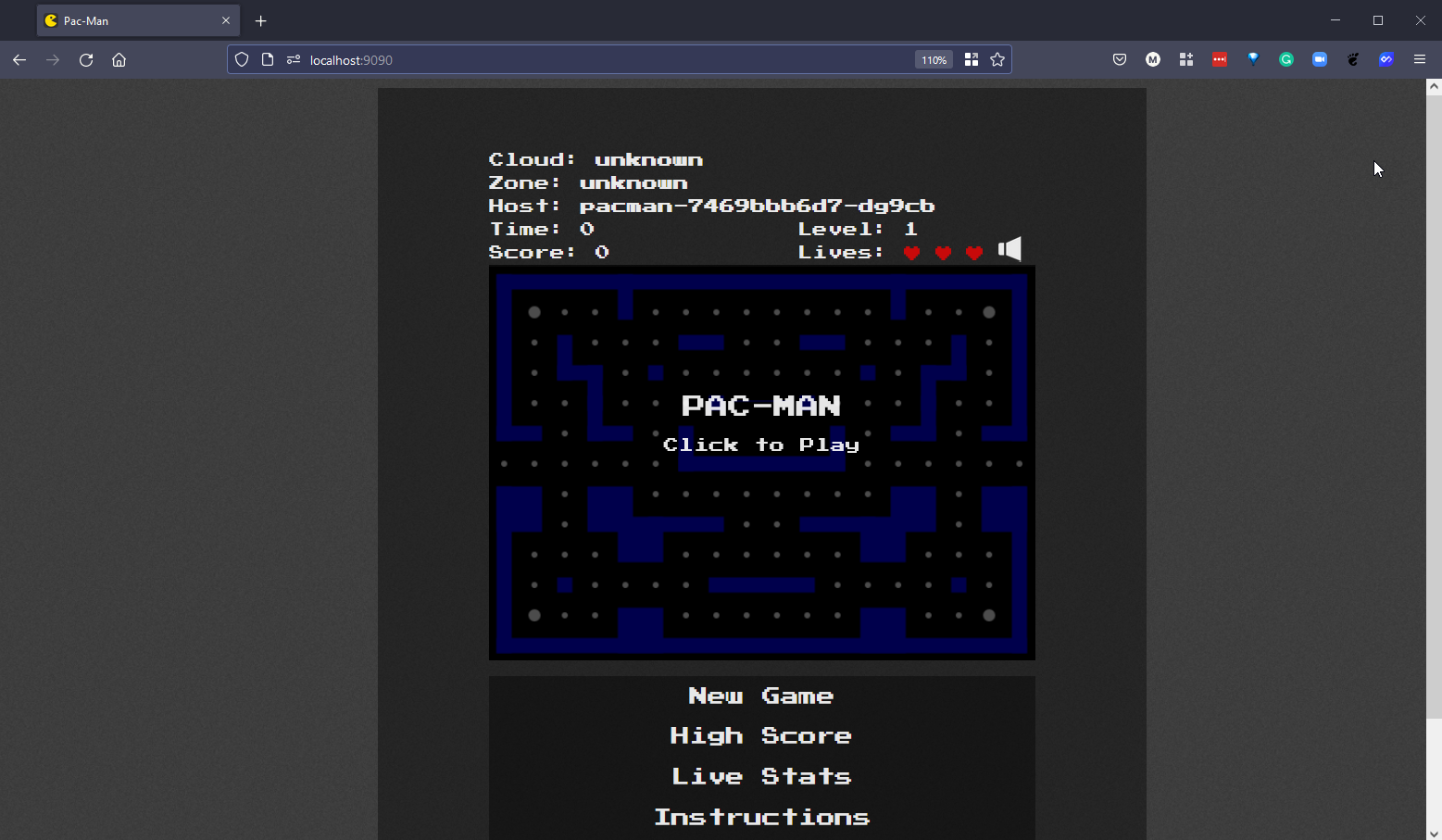The height and width of the screenshot is (840, 1442).
Task: Open the Grammarly extension
Action: [x=1286, y=60]
